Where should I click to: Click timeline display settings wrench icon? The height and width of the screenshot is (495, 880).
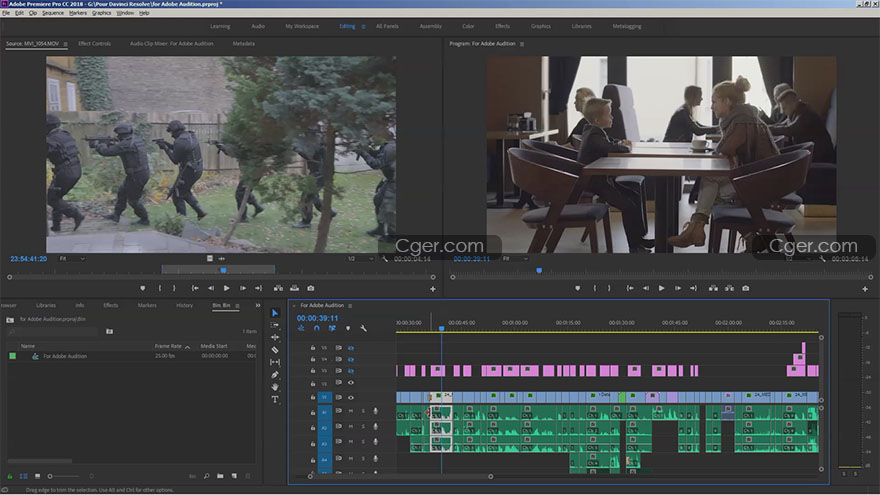tap(364, 328)
